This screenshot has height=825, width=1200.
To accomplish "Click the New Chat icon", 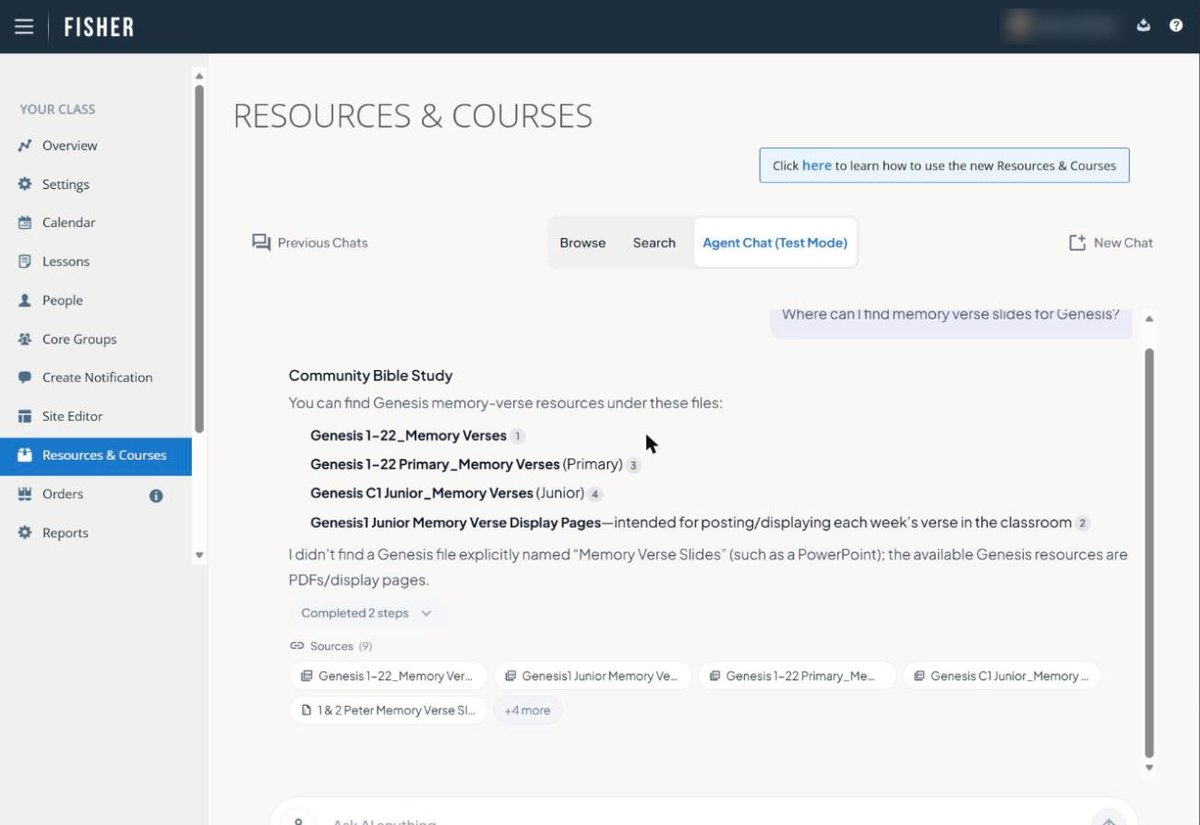I will click(x=1077, y=242).
